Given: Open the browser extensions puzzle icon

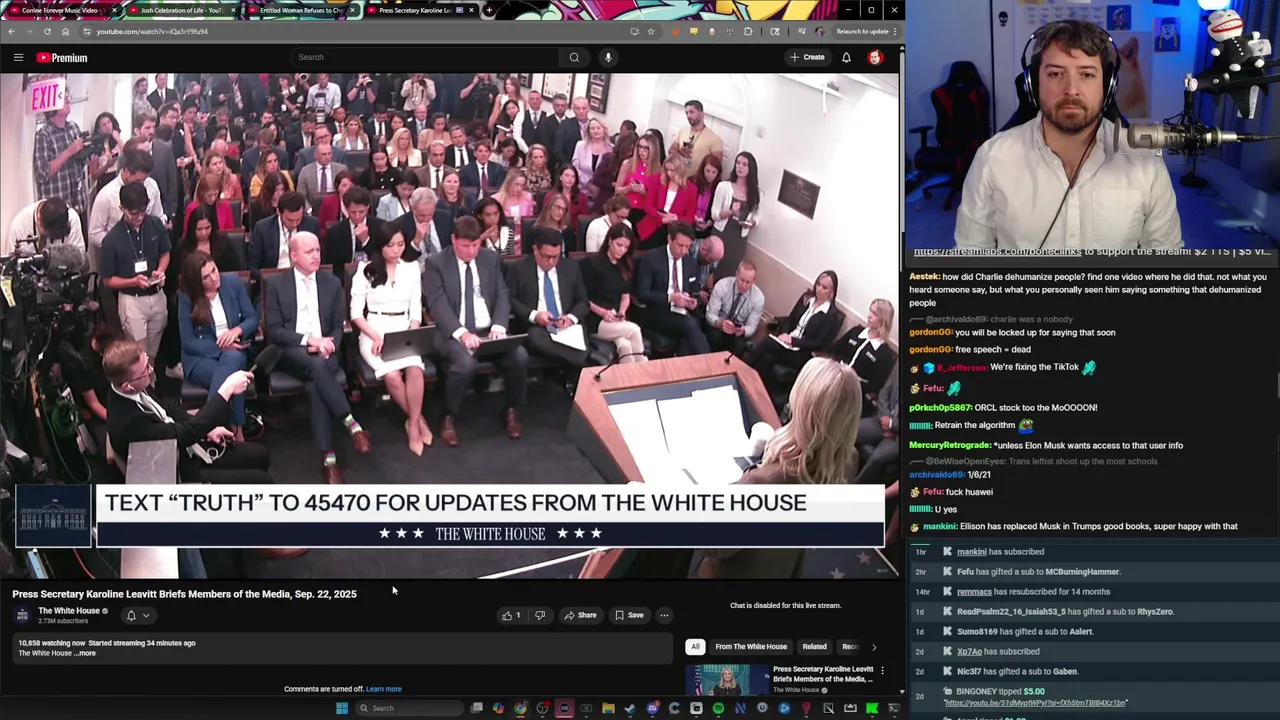Looking at the screenshot, I should point(748,31).
